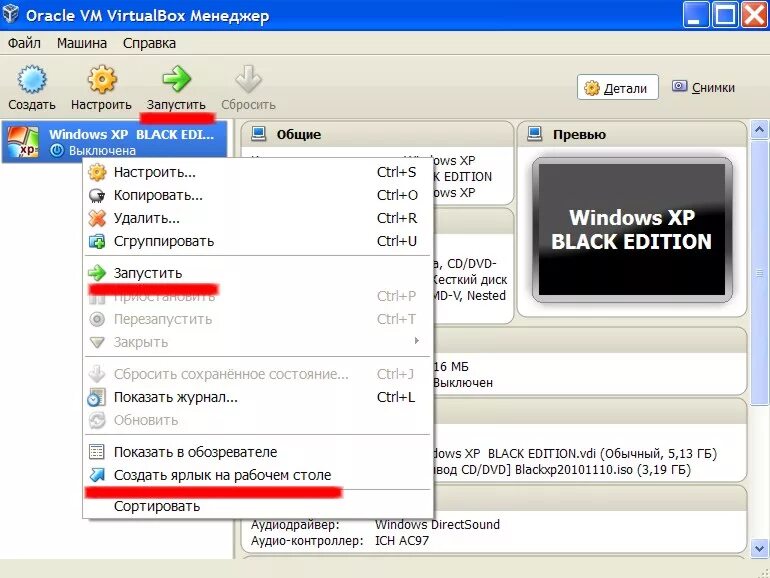Click the monitor icon in the Общие header
Viewport: 770px width, 578px height.
[x=259, y=134]
